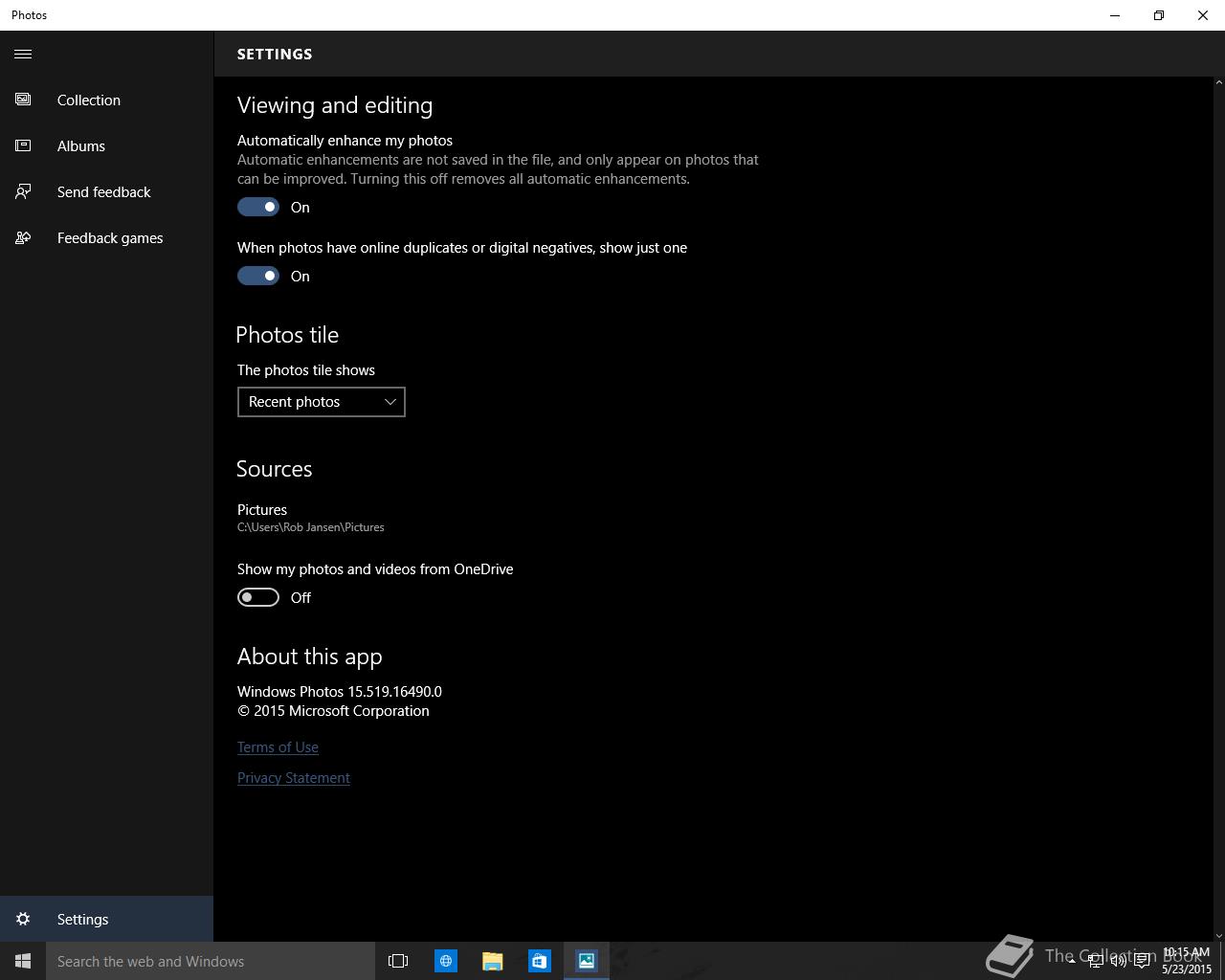Turn off automatic photo enhancement toggle
The height and width of the screenshot is (980, 1225).
click(x=258, y=207)
